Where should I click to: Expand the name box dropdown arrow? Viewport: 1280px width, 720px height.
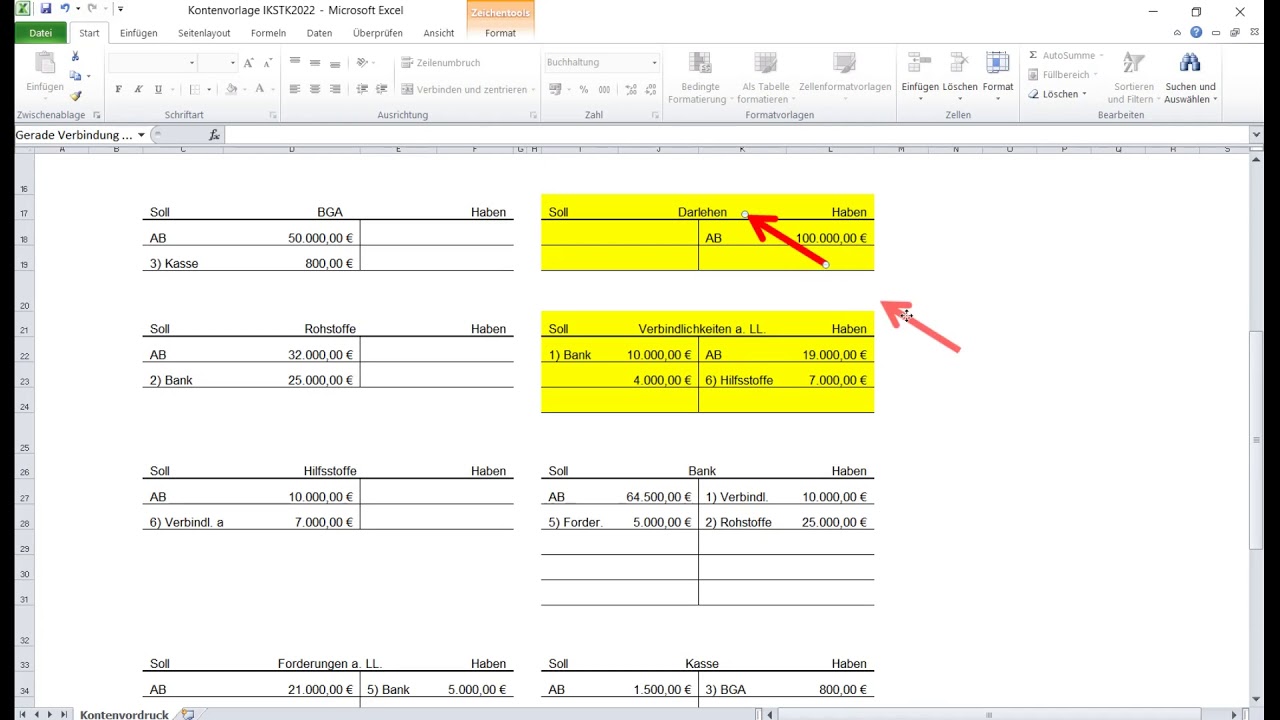pyautogui.click(x=141, y=134)
